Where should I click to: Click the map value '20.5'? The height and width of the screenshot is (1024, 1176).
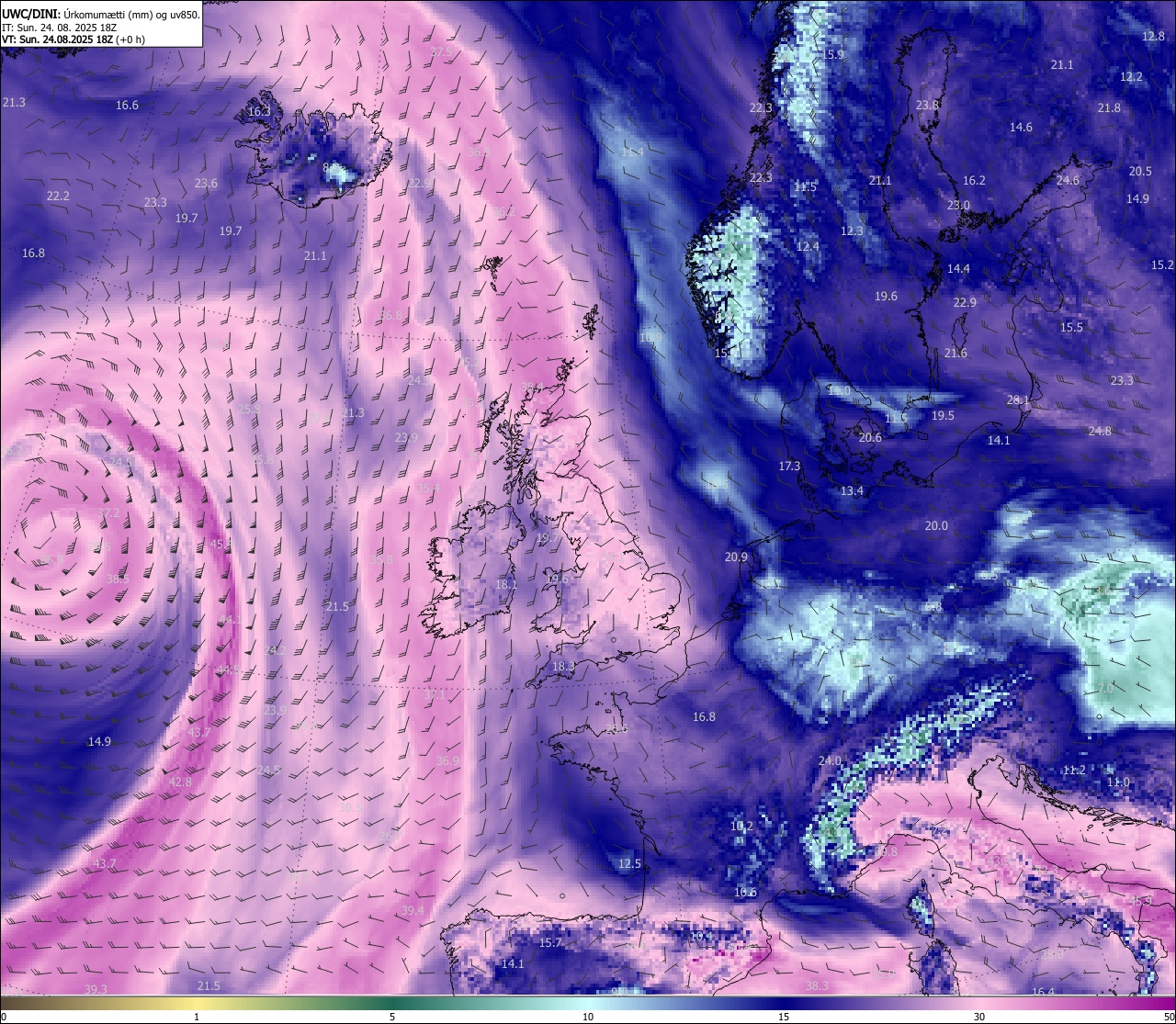pos(1140,172)
